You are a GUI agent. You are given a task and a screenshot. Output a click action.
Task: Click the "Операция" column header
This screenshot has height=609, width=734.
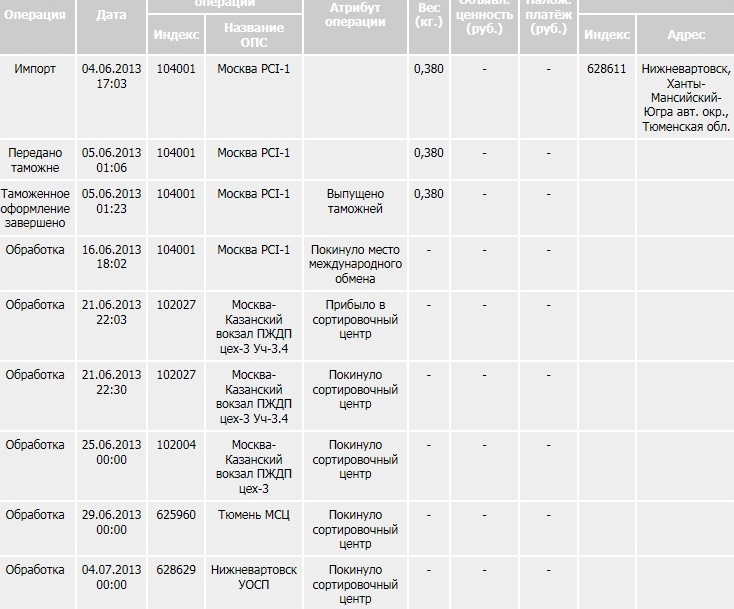click(x=36, y=15)
